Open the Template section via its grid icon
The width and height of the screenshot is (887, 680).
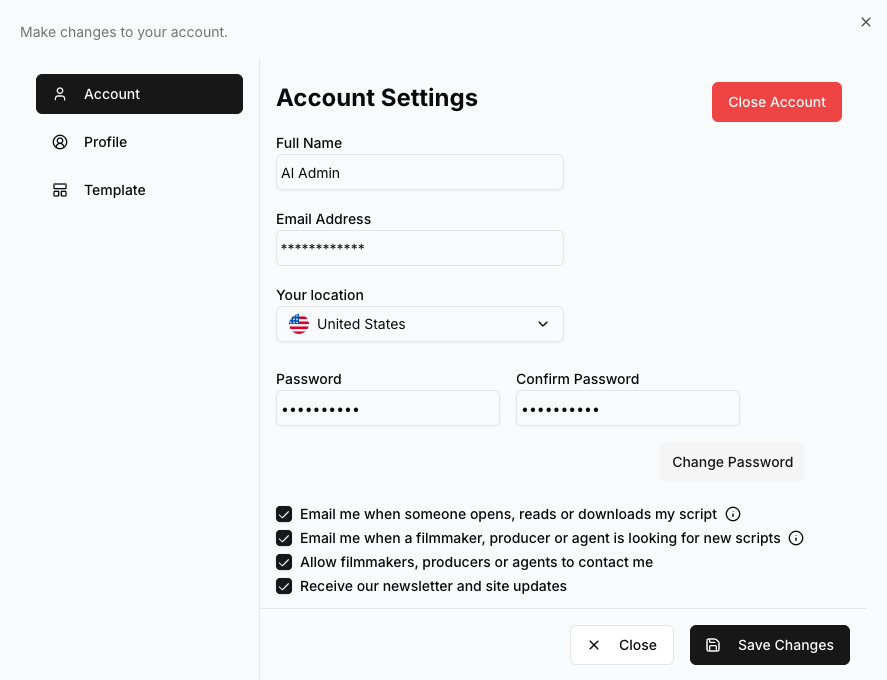point(60,190)
